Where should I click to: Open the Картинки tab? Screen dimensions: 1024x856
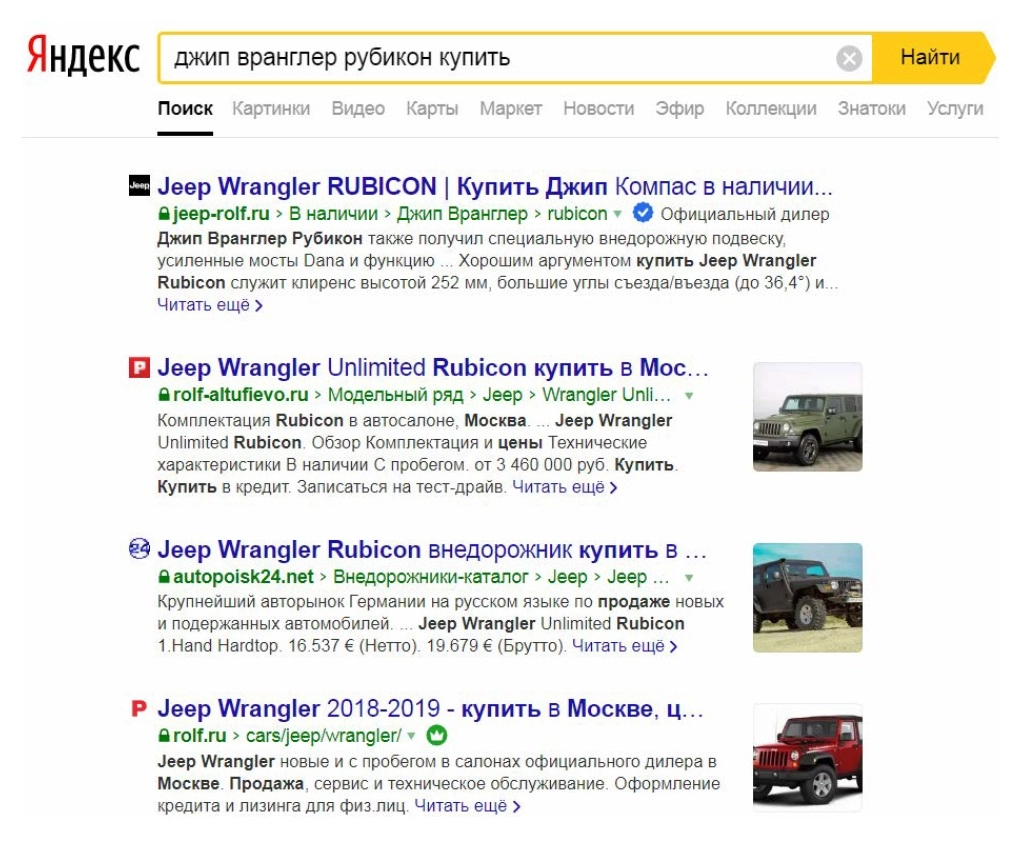click(271, 108)
